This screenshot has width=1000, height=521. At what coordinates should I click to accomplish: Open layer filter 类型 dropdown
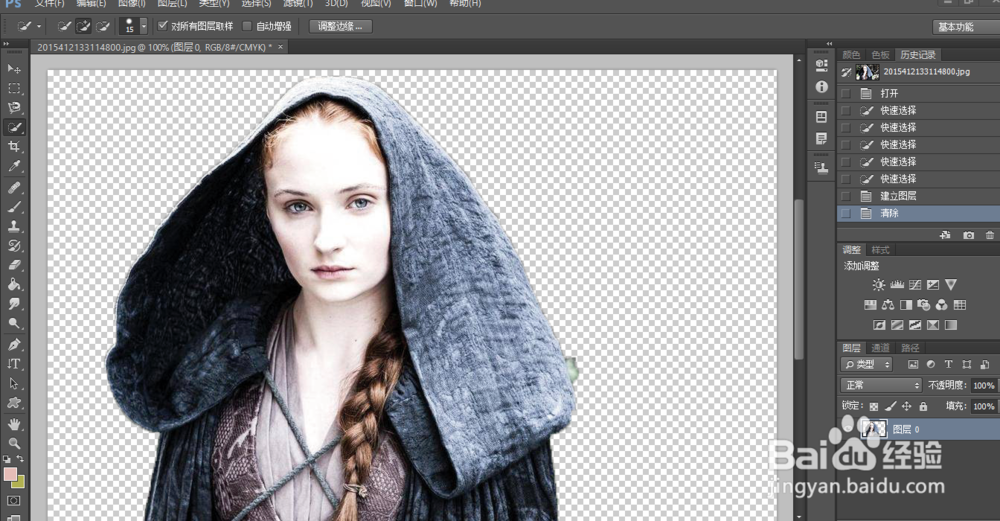(866, 365)
